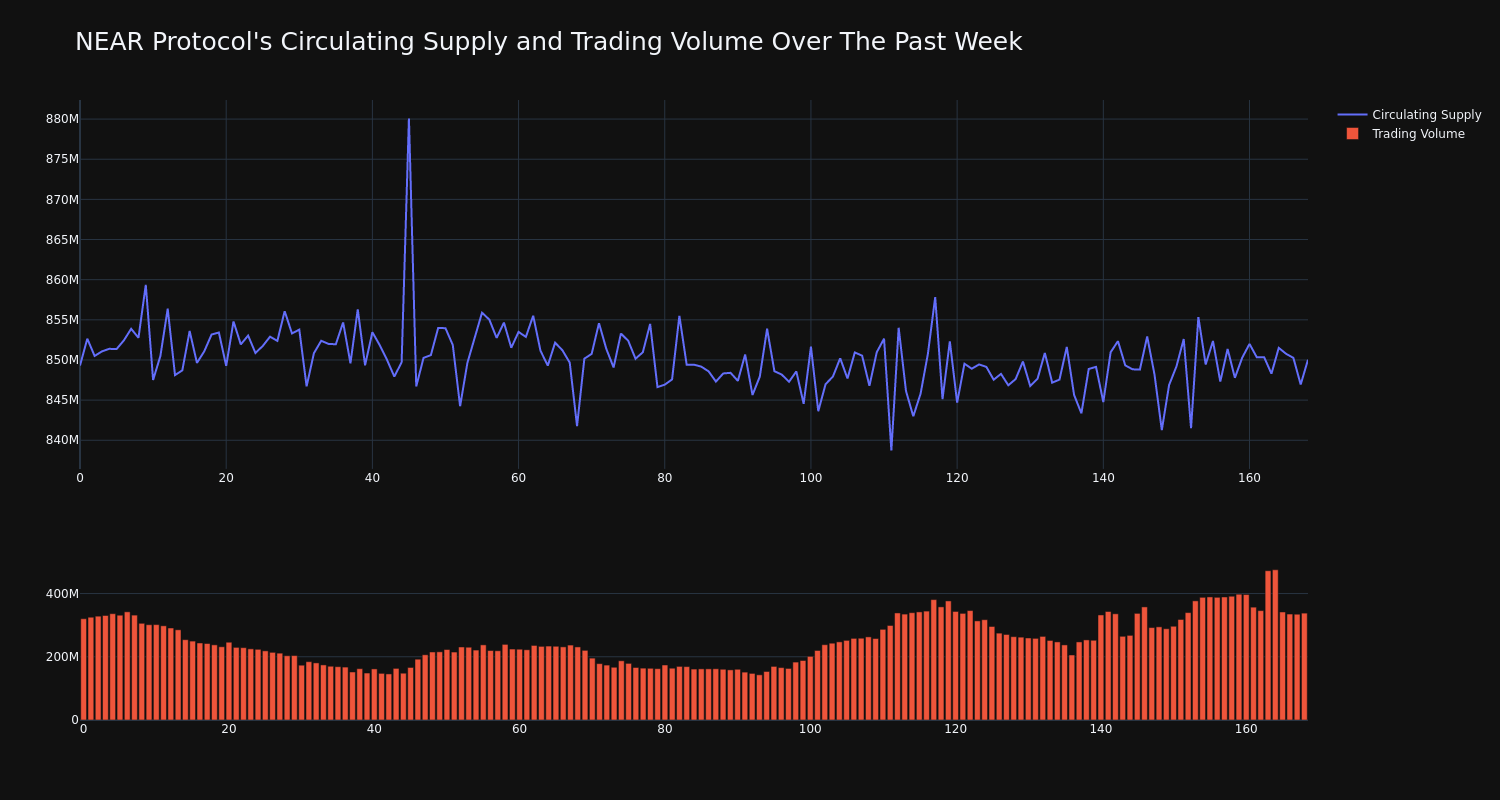Click the 865M y-axis label
The height and width of the screenshot is (800, 1500).
coord(62,239)
